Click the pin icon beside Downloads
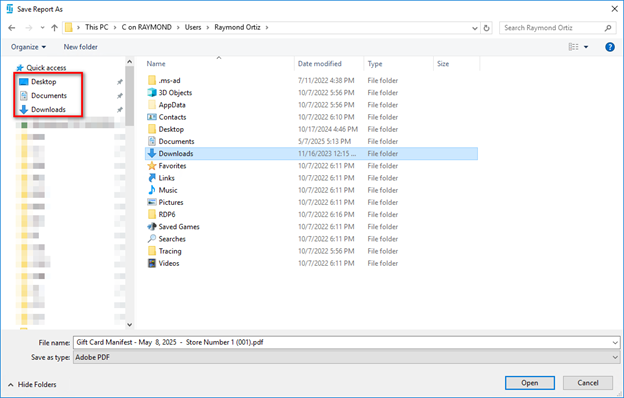The width and height of the screenshot is (624, 398). pyautogui.click(x=119, y=110)
